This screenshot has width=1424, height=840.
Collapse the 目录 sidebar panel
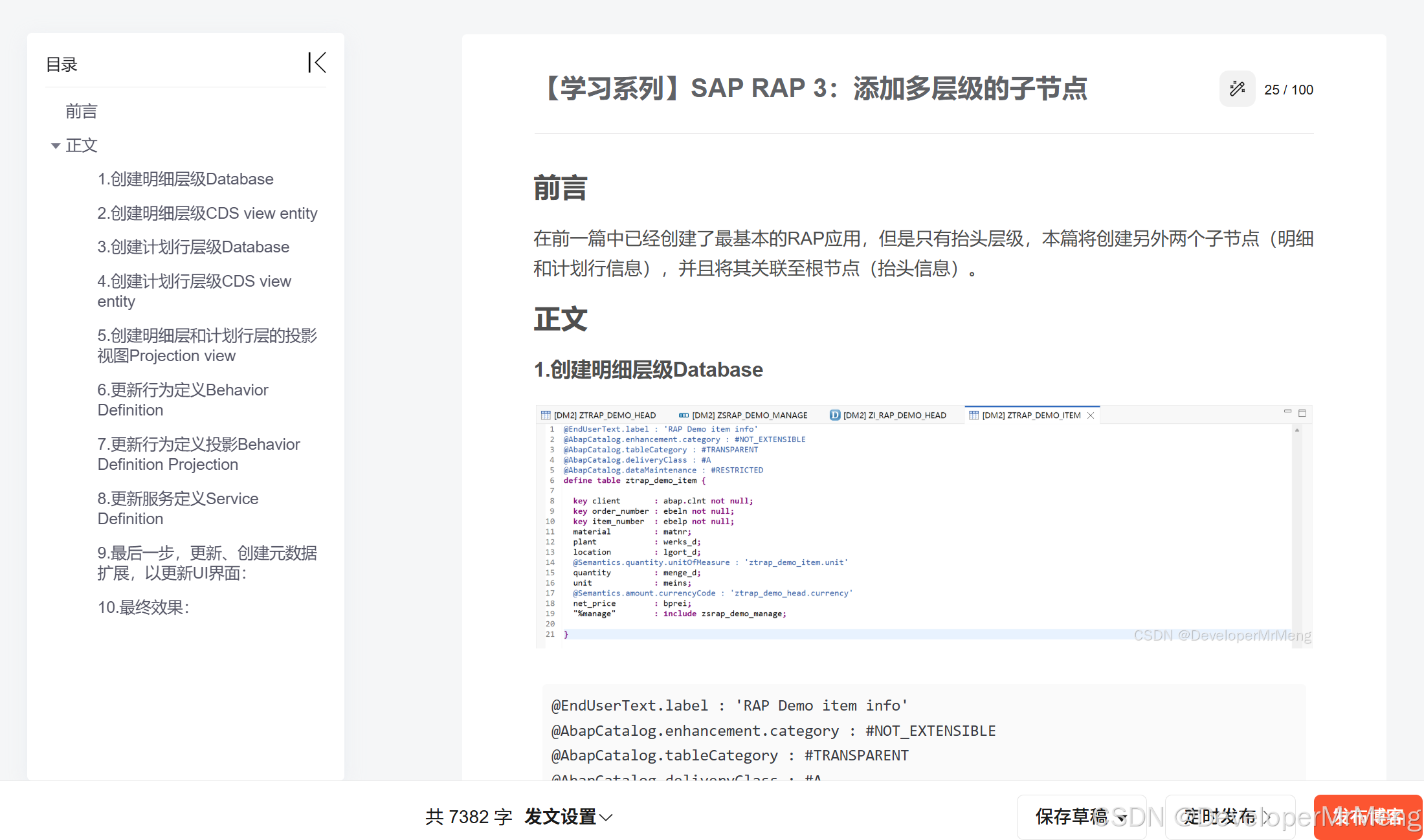[x=317, y=63]
